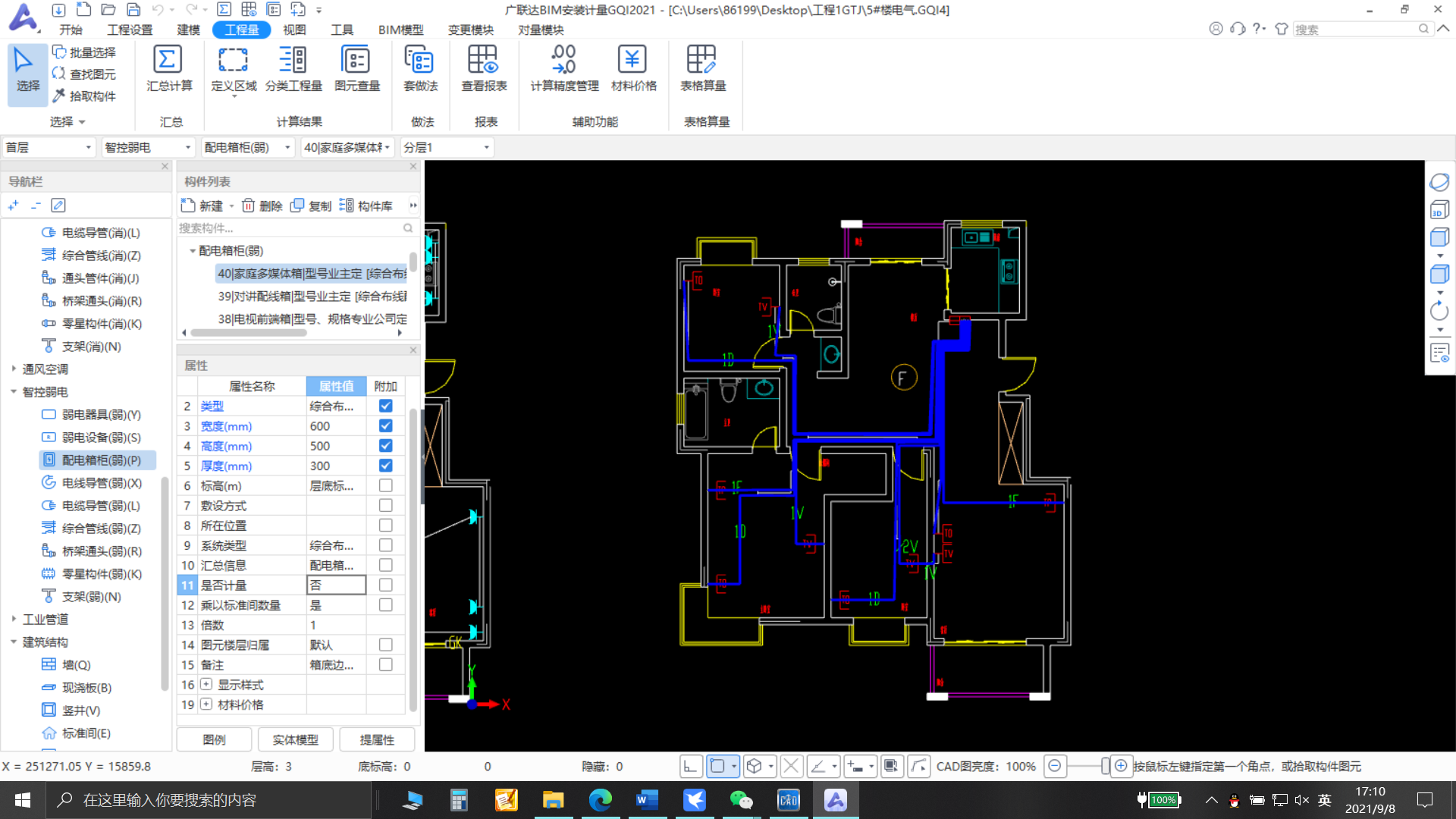The height and width of the screenshot is (819, 1456).
Task: Open the 智控弱电 discipline dropdown
Action: click(148, 147)
